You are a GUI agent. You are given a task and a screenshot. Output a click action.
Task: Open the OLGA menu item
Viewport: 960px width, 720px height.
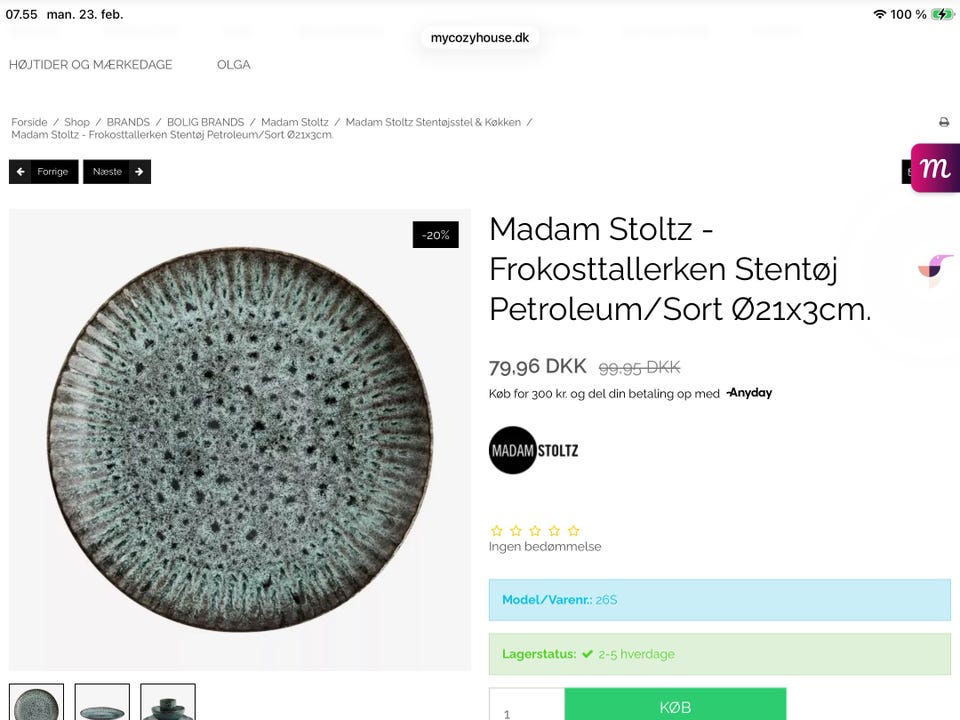click(x=234, y=65)
